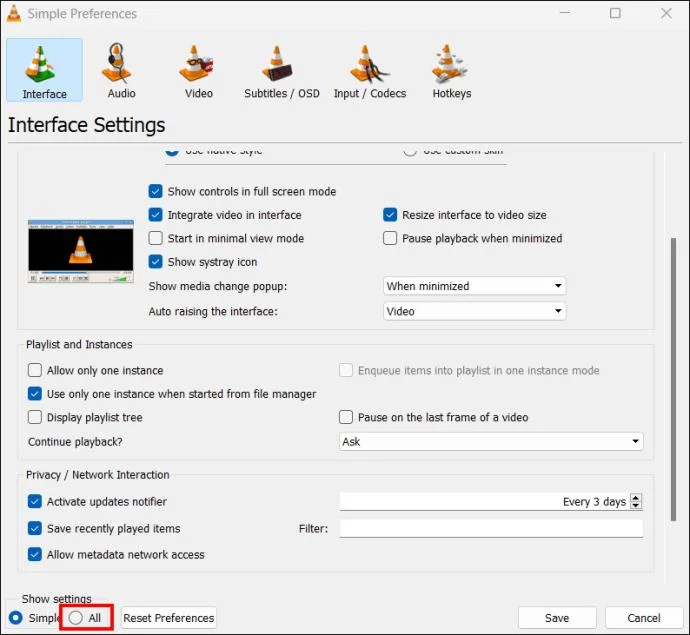The width and height of the screenshot is (690, 635).
Task: Open the Hotkeys settings category
Action: pyautogui.click(x=451, y=70)
